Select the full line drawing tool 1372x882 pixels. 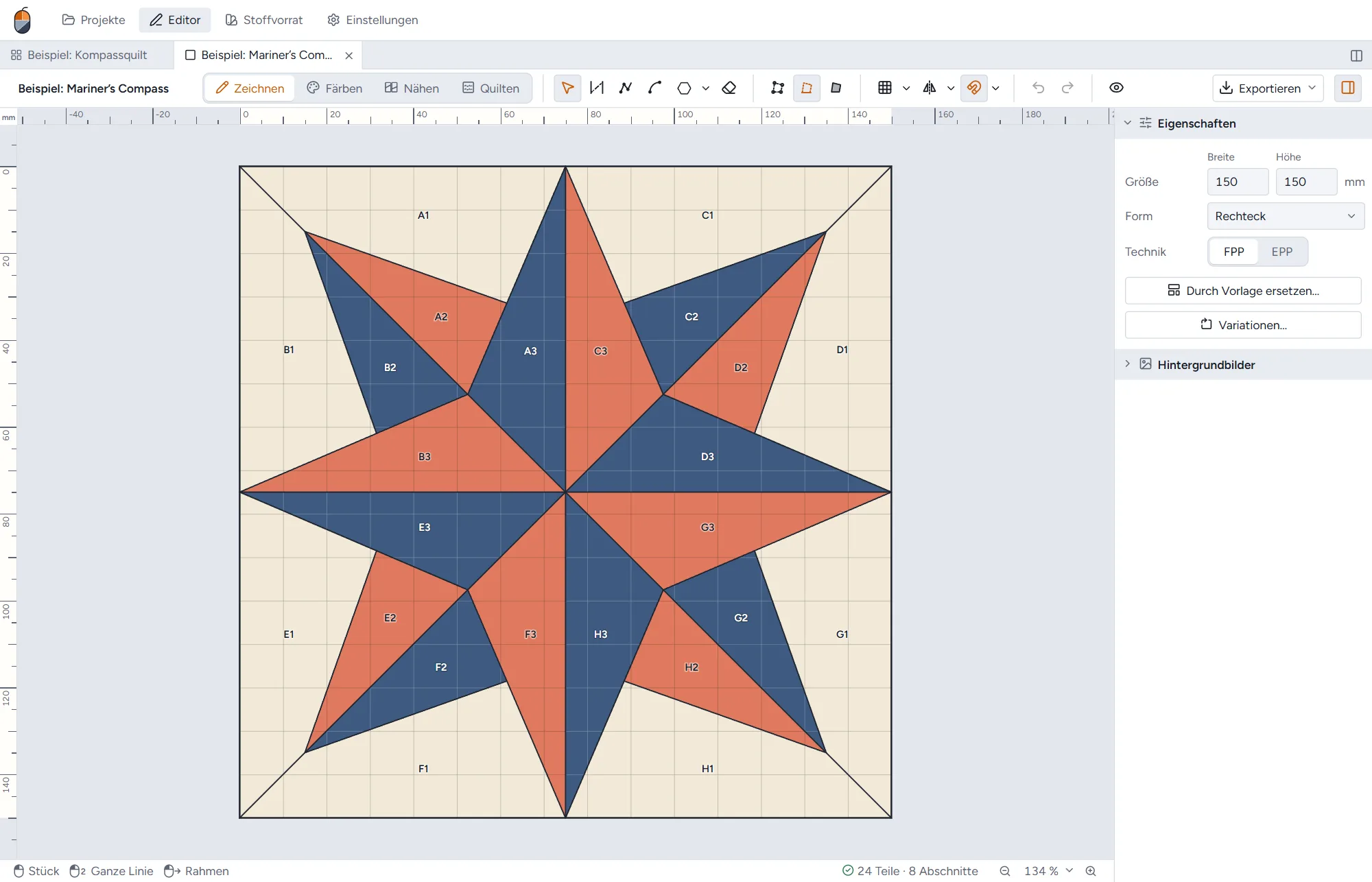(x=597, y=88)
